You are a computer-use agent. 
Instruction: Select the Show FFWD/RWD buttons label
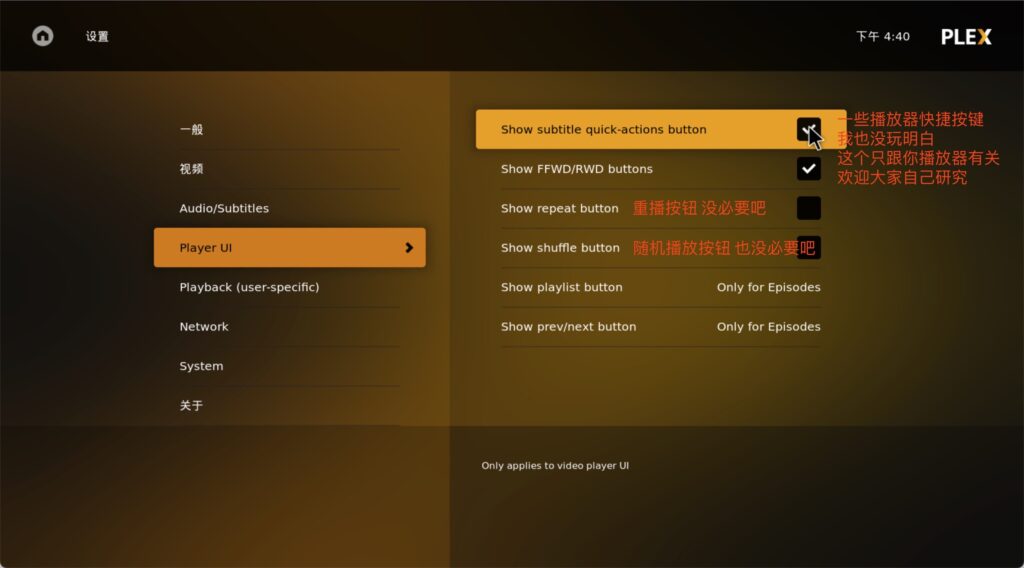pyautogui.click(x=577, y=168)
